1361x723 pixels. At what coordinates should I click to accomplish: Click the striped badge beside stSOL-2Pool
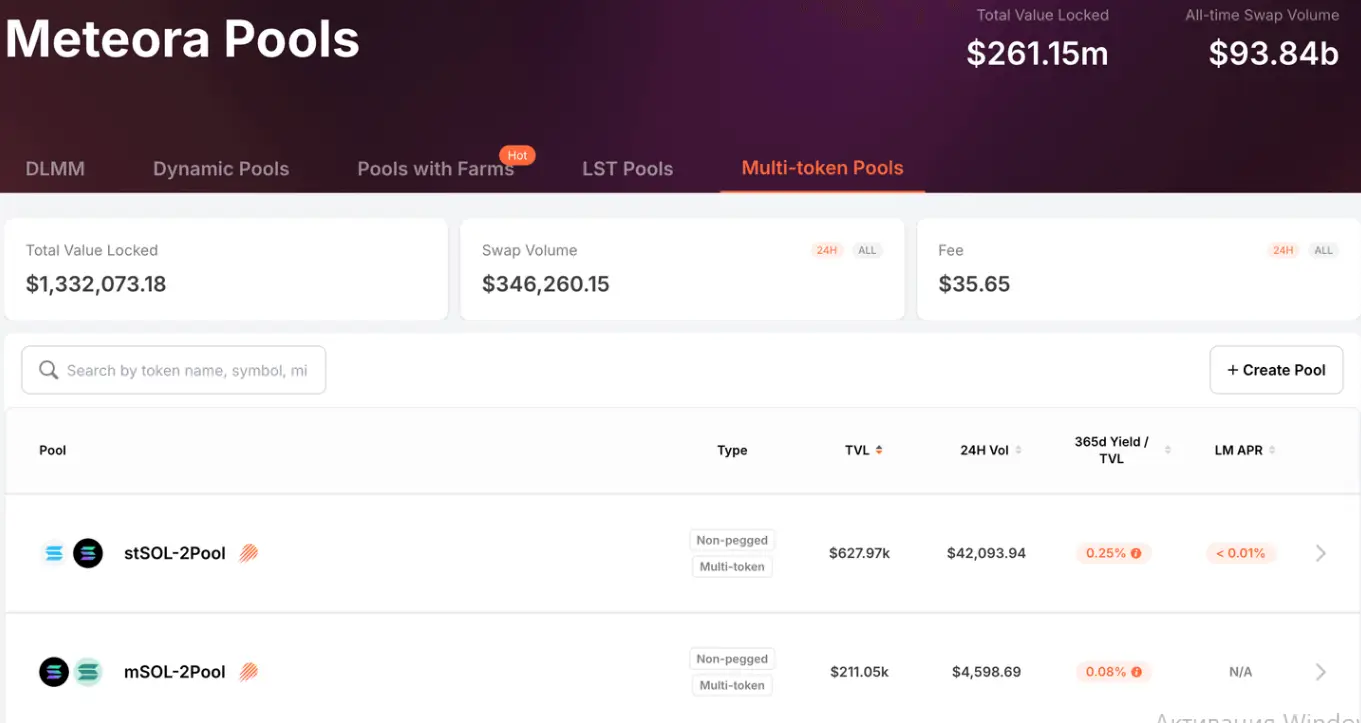(x=249, y=553)
